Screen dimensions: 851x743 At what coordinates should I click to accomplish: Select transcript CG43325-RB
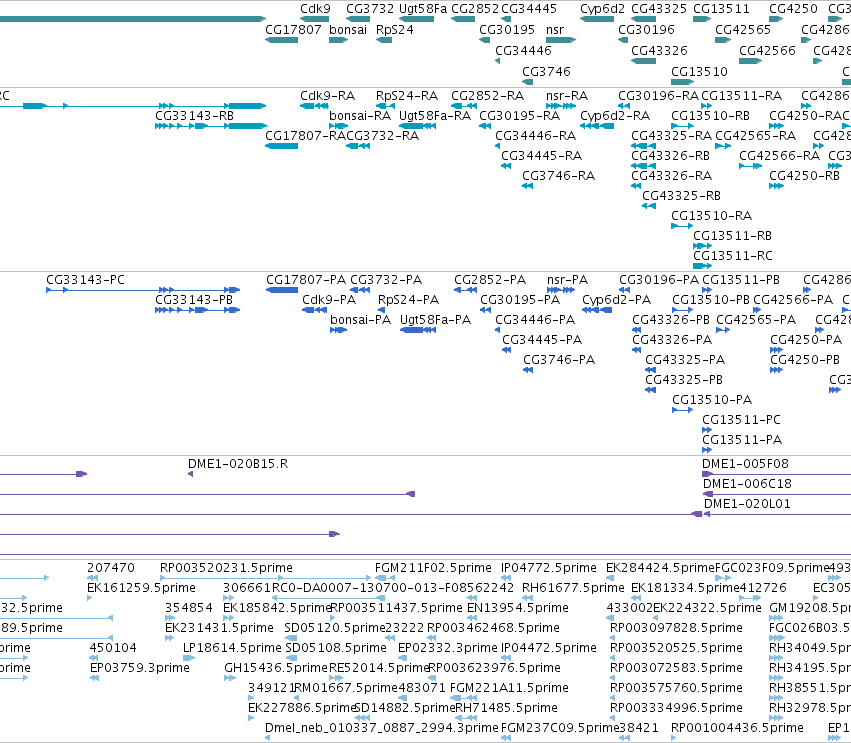point(681,196)
